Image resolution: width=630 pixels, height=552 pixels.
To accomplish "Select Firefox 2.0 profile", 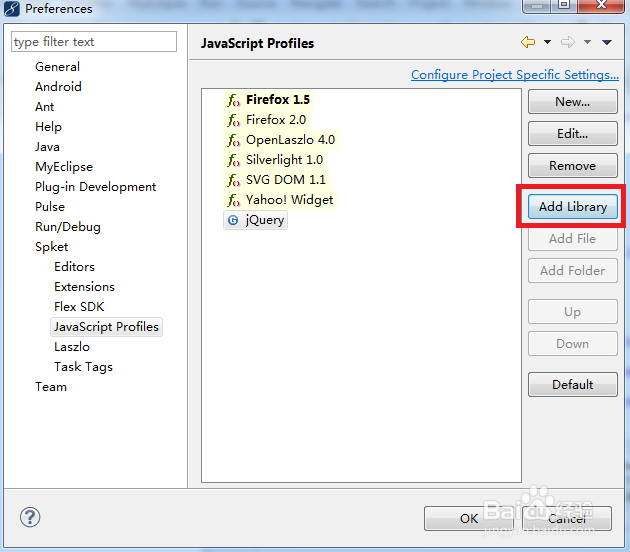I will point(276,120).
